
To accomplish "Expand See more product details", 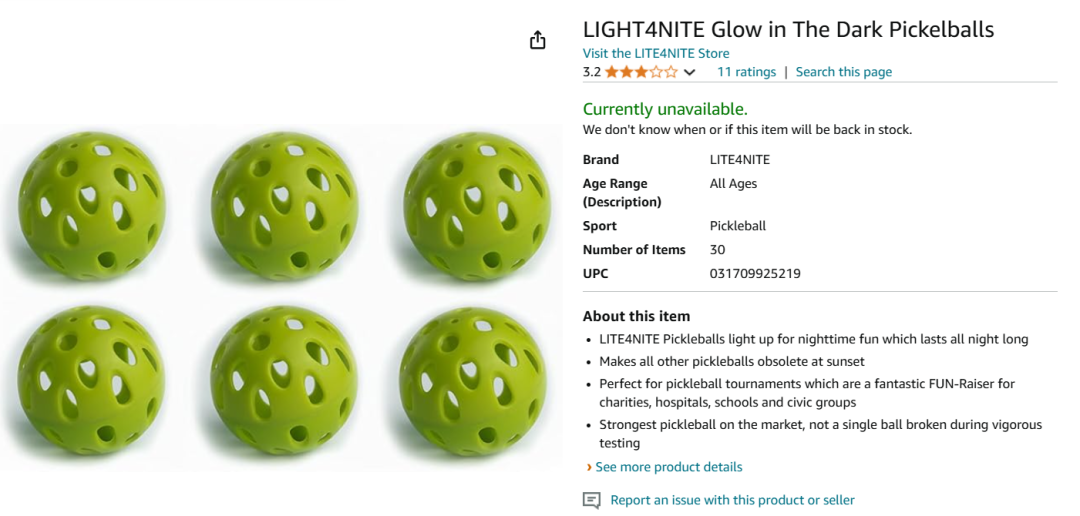I will (669, 467).
